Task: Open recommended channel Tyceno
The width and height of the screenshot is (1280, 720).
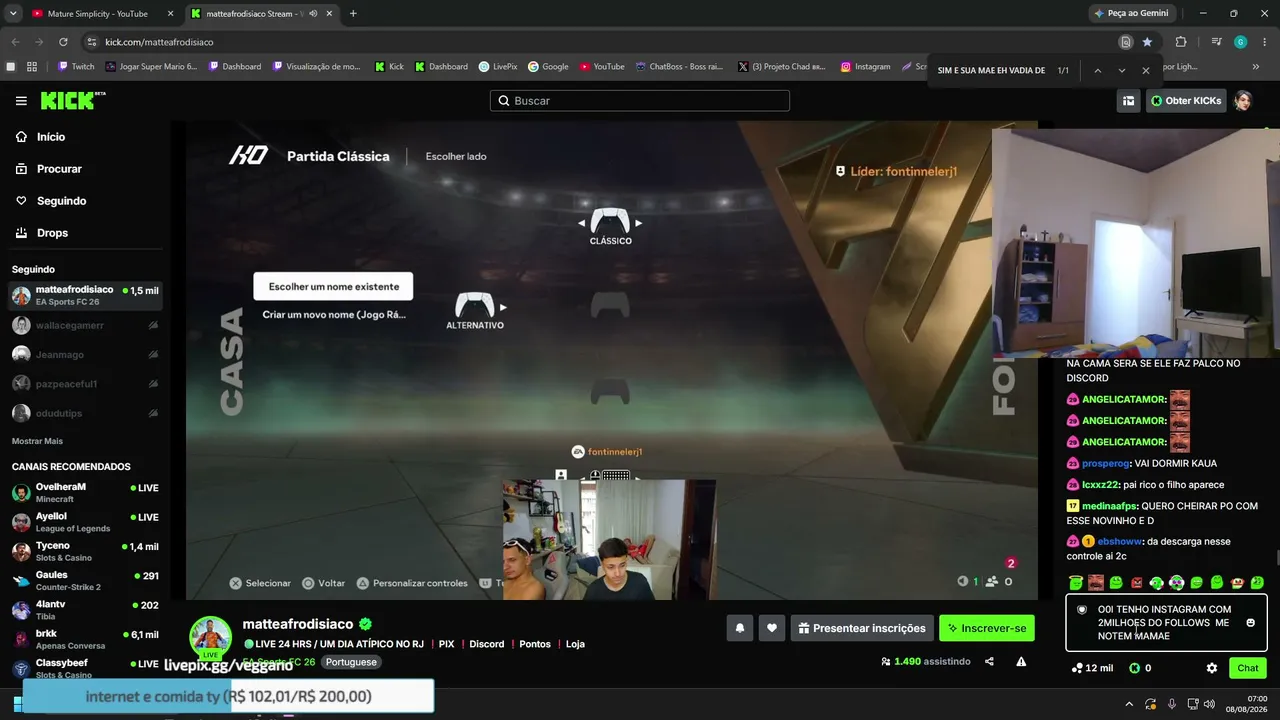Action: point(85,551)
